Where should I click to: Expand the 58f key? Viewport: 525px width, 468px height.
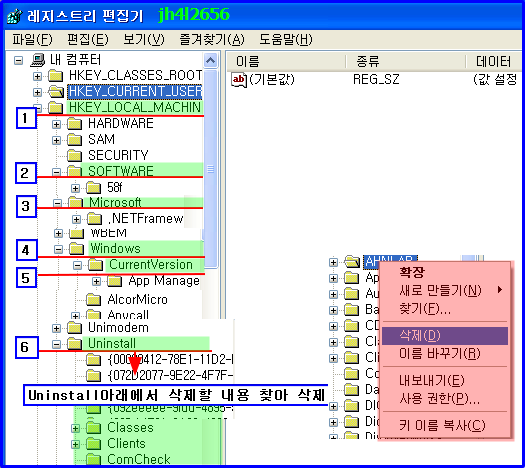click(75, 188)
